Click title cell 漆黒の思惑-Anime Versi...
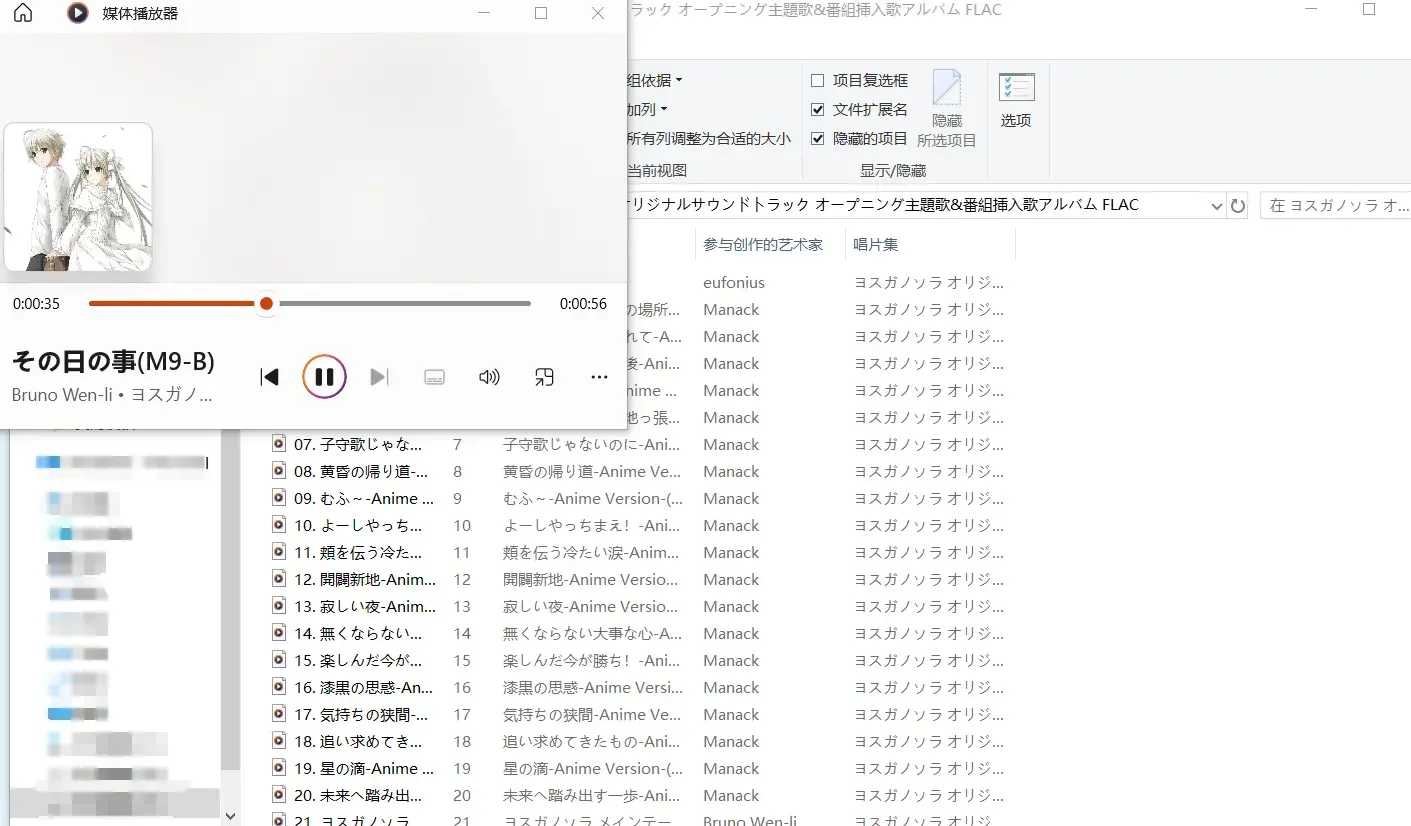Screen dimensions: 1411x826 tap(593, 687)
